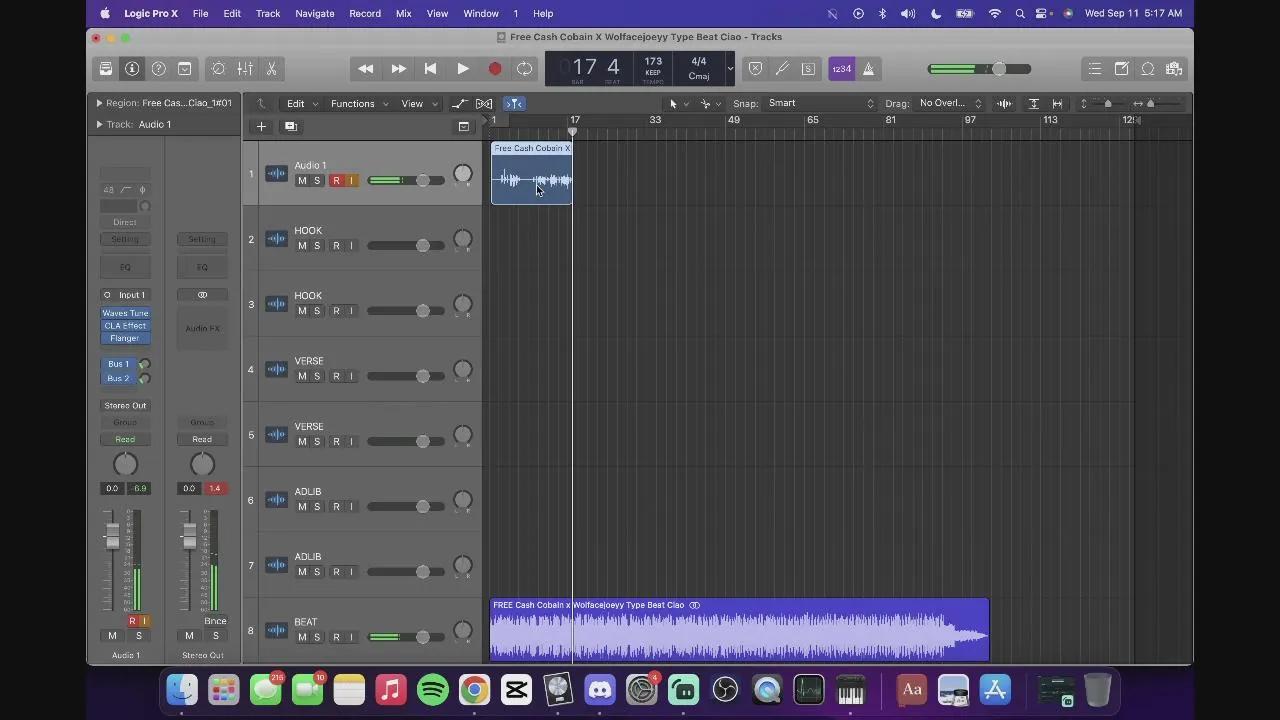Click the red Record button

pyautogui.click(x=494, y=69)
